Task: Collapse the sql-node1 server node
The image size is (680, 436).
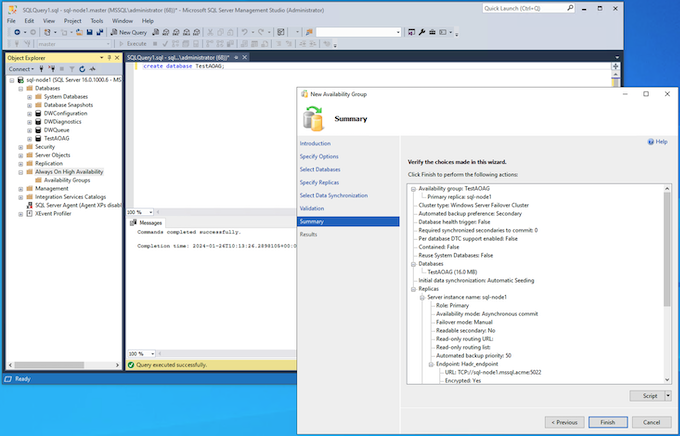Action: coord(12,80)
